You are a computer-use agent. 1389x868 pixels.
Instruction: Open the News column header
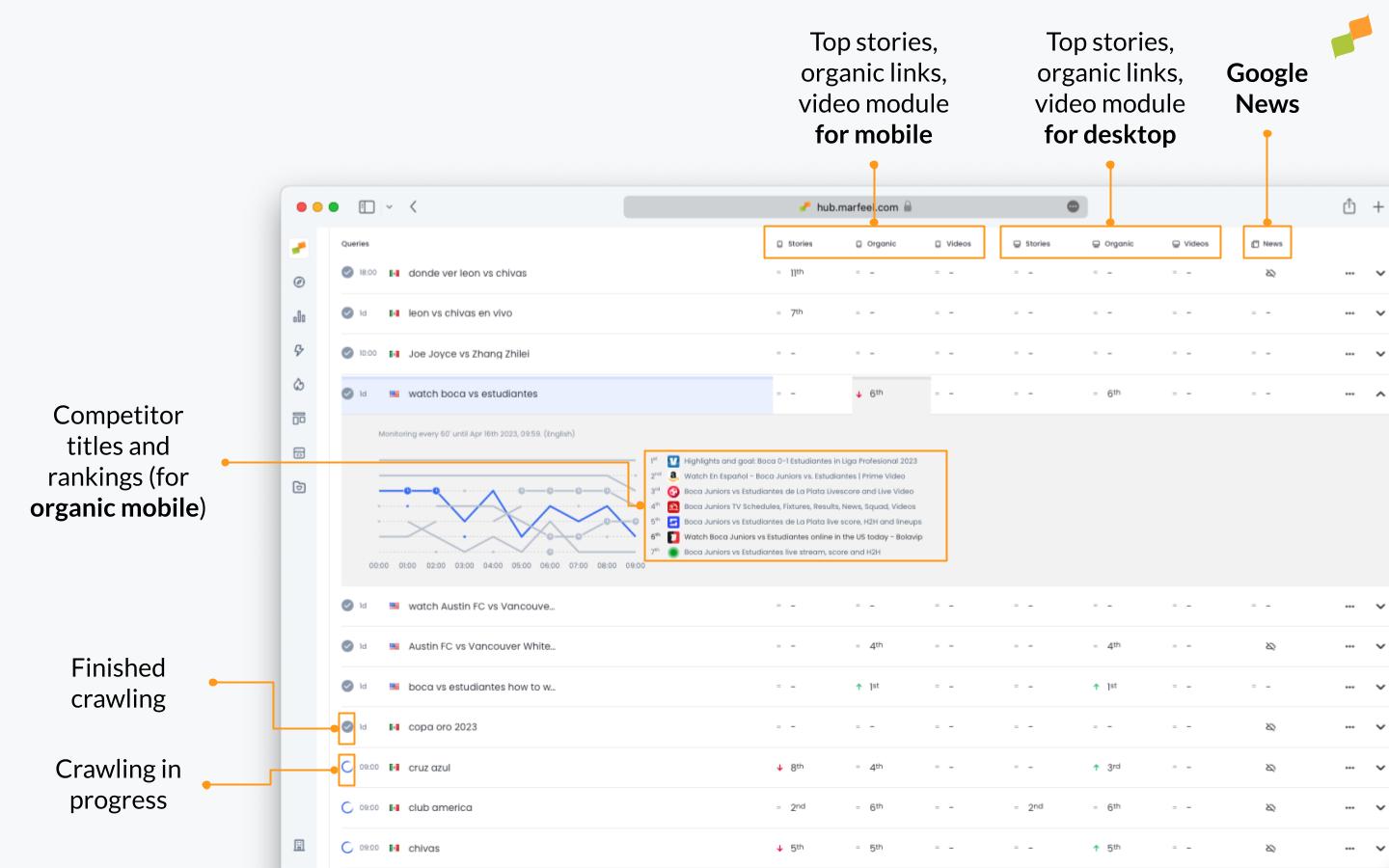click(x=1266, y=243)
